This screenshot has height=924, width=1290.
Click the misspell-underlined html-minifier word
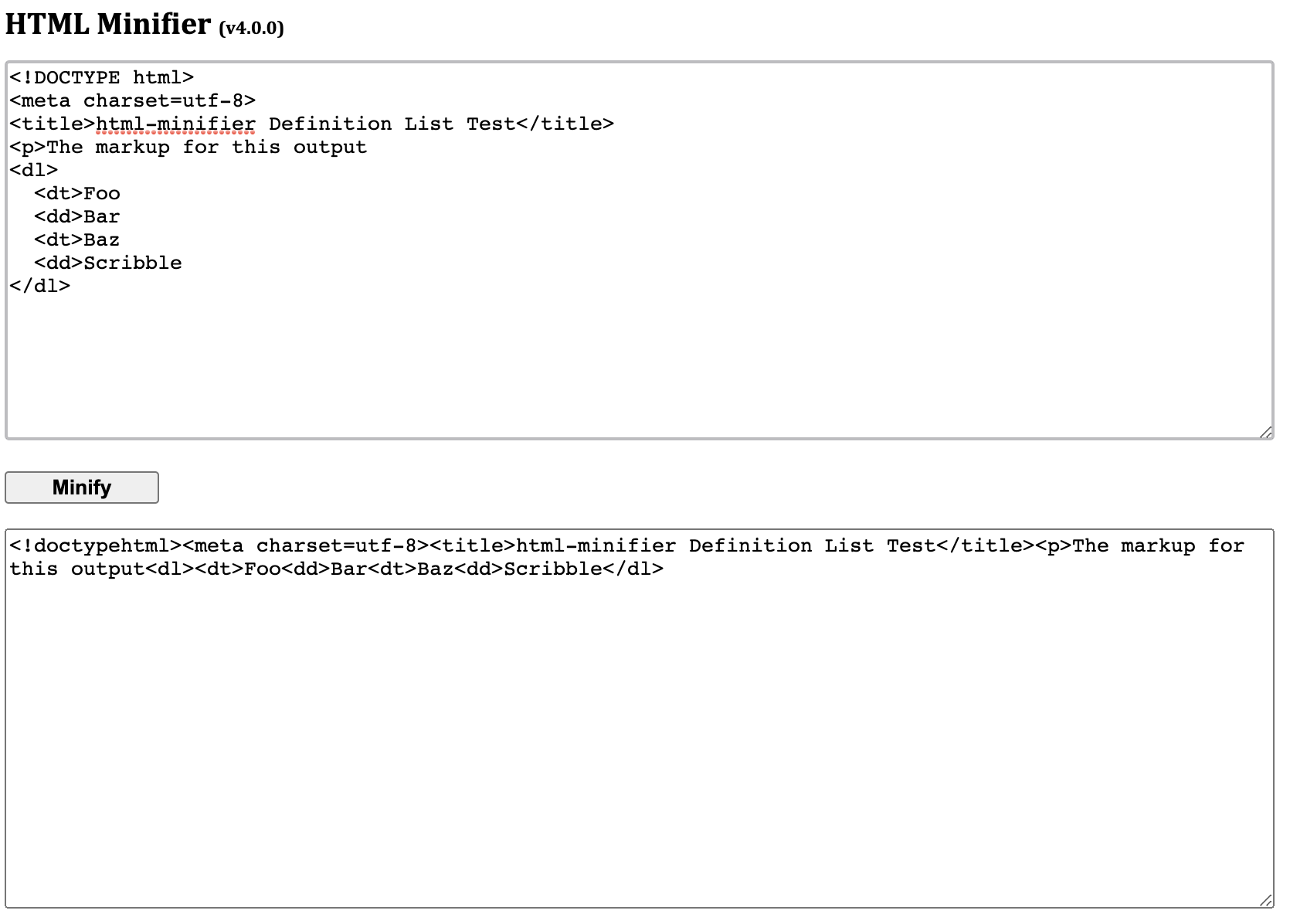[174, 123]
